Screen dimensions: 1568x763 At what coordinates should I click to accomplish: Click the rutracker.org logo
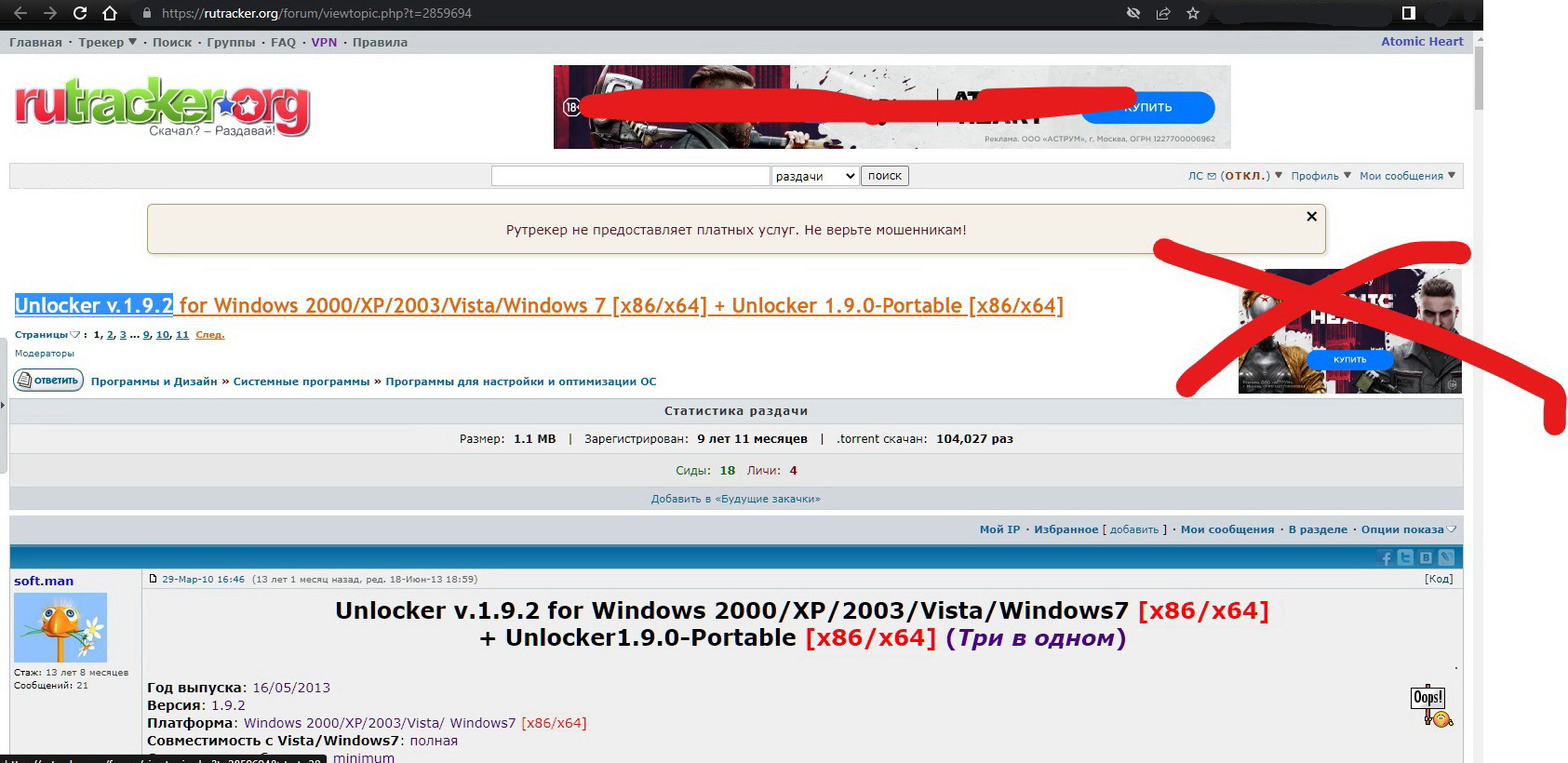click(162, 106)
